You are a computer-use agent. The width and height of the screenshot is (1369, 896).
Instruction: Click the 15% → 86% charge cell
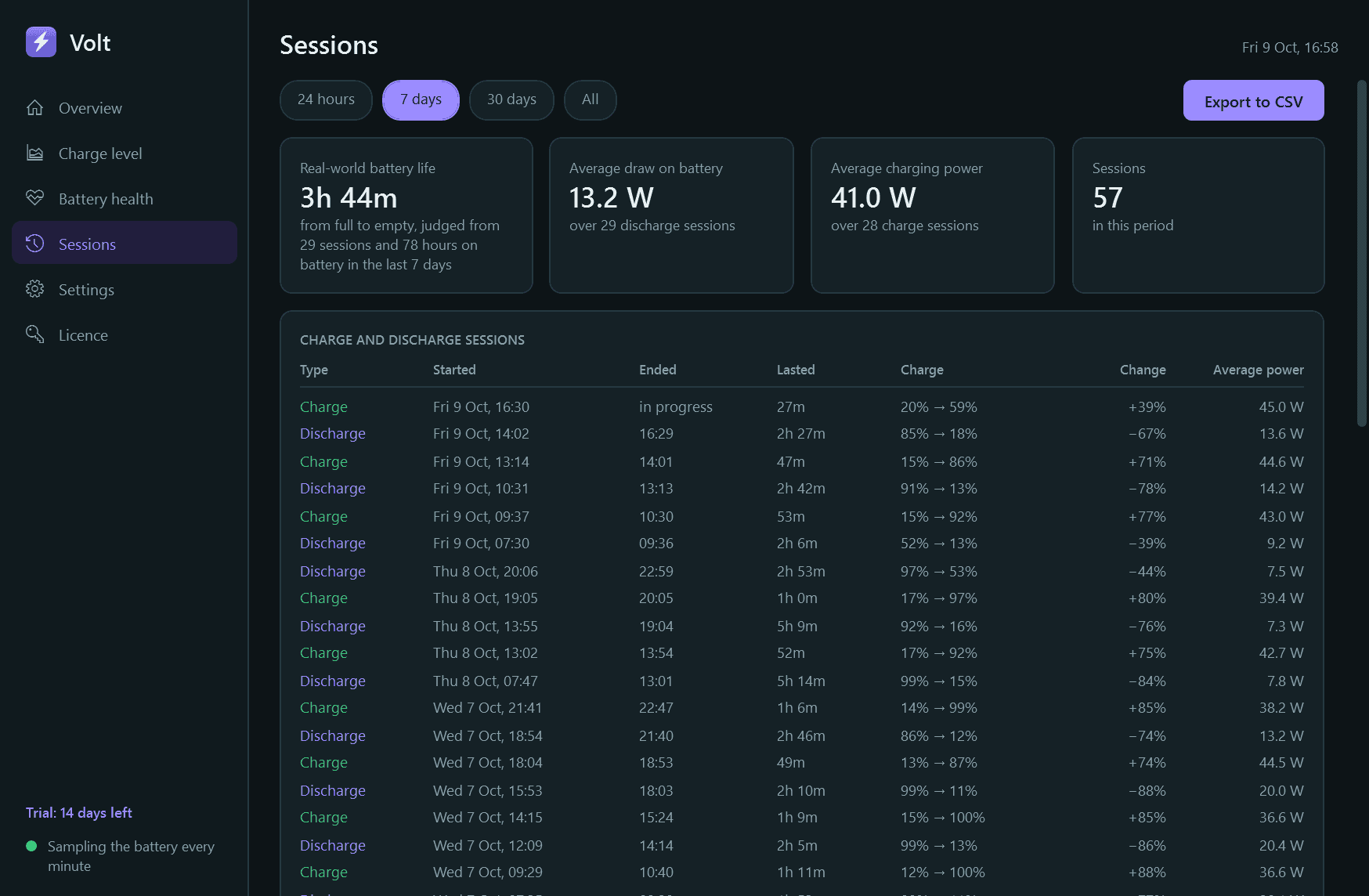pyautogui.click(x=939, y=462)
